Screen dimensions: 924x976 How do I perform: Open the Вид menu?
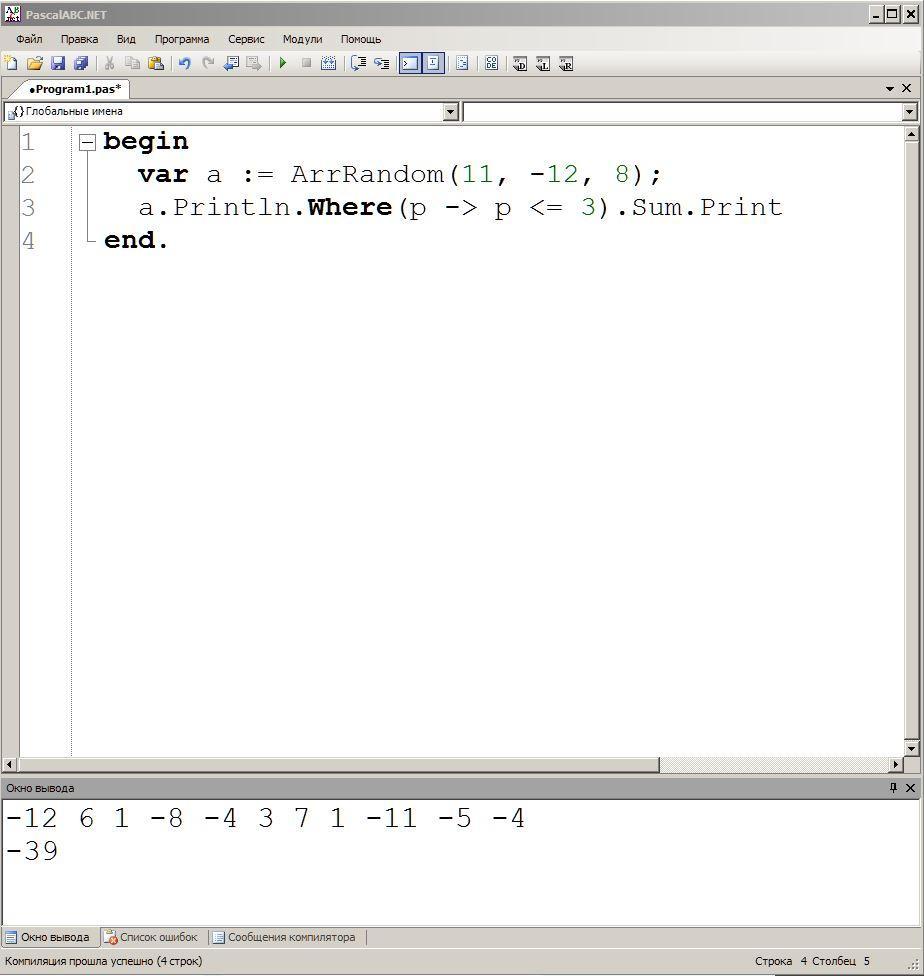pyautogui.click(x=126, y=39)
